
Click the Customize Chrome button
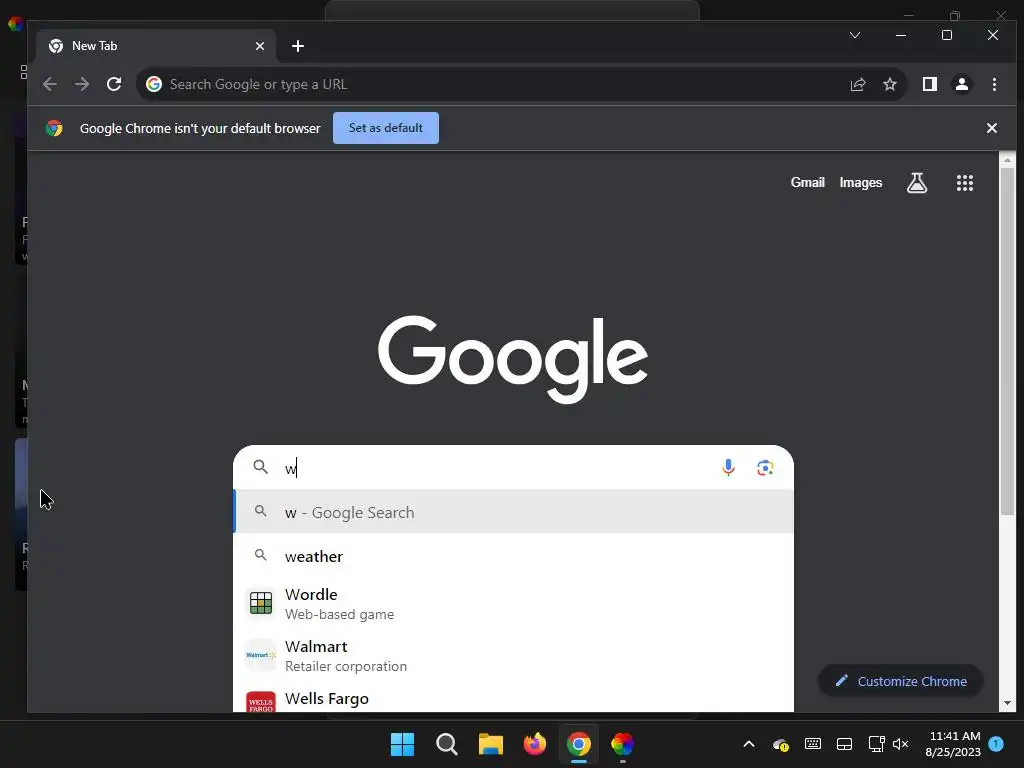click(901, 681)
